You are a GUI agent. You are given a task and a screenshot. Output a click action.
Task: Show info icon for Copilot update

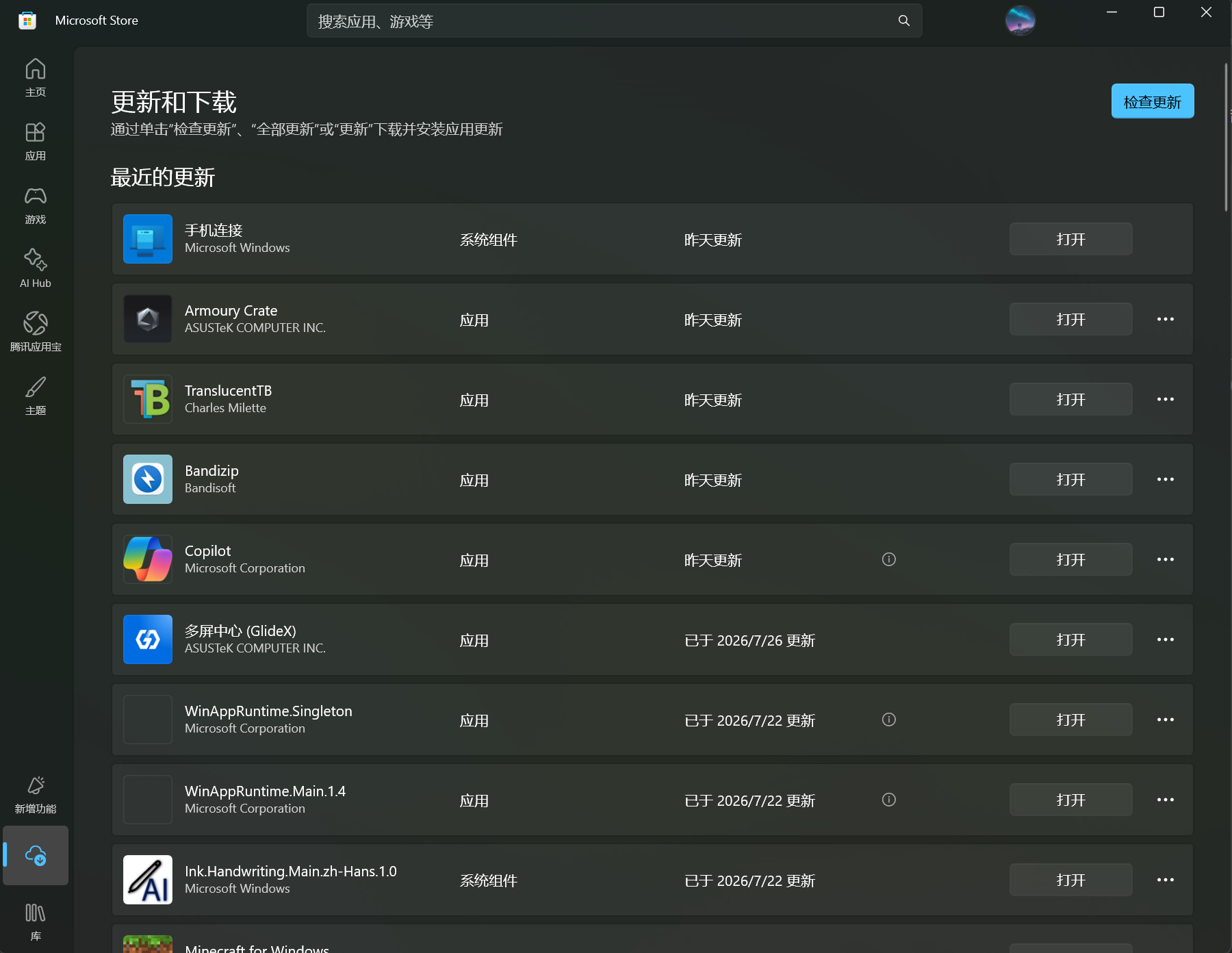click(x=889, y=559)
